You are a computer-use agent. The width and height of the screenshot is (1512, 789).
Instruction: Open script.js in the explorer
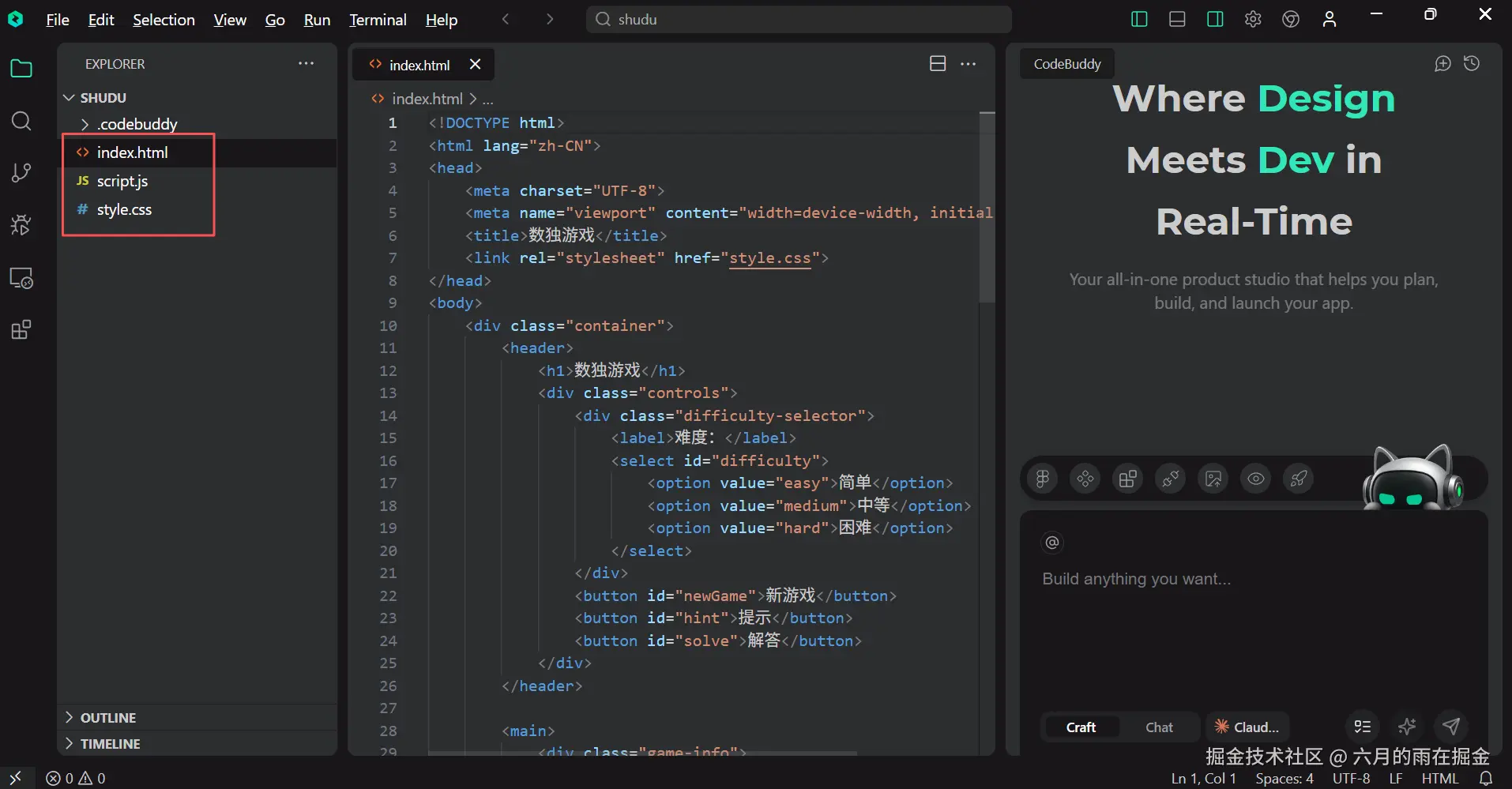click(122, 181)
